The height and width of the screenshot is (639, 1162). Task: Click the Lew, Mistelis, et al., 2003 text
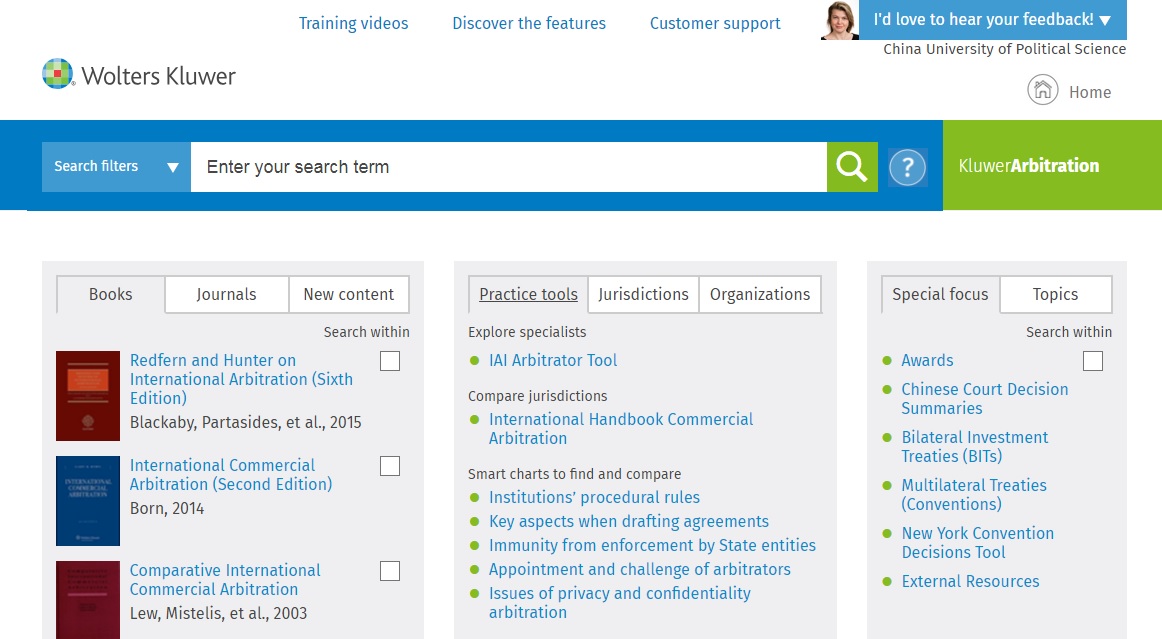pos(218,614)
